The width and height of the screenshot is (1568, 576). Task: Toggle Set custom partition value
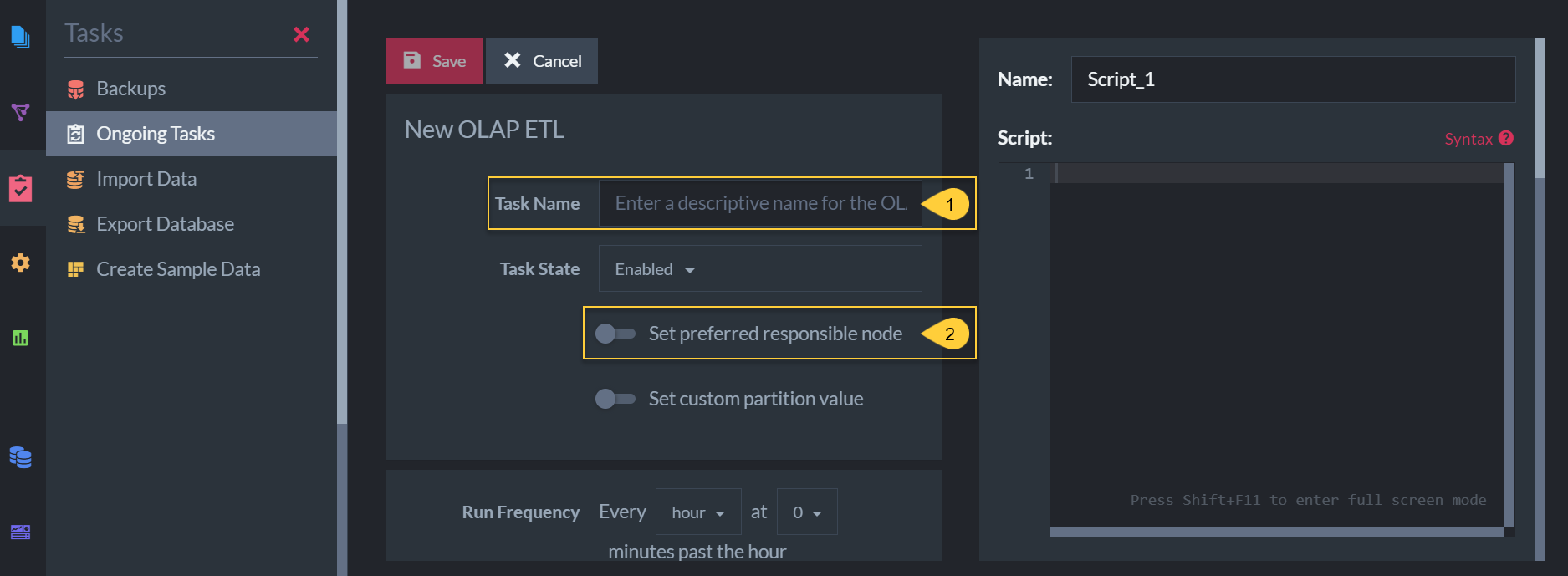click(615, 399)
